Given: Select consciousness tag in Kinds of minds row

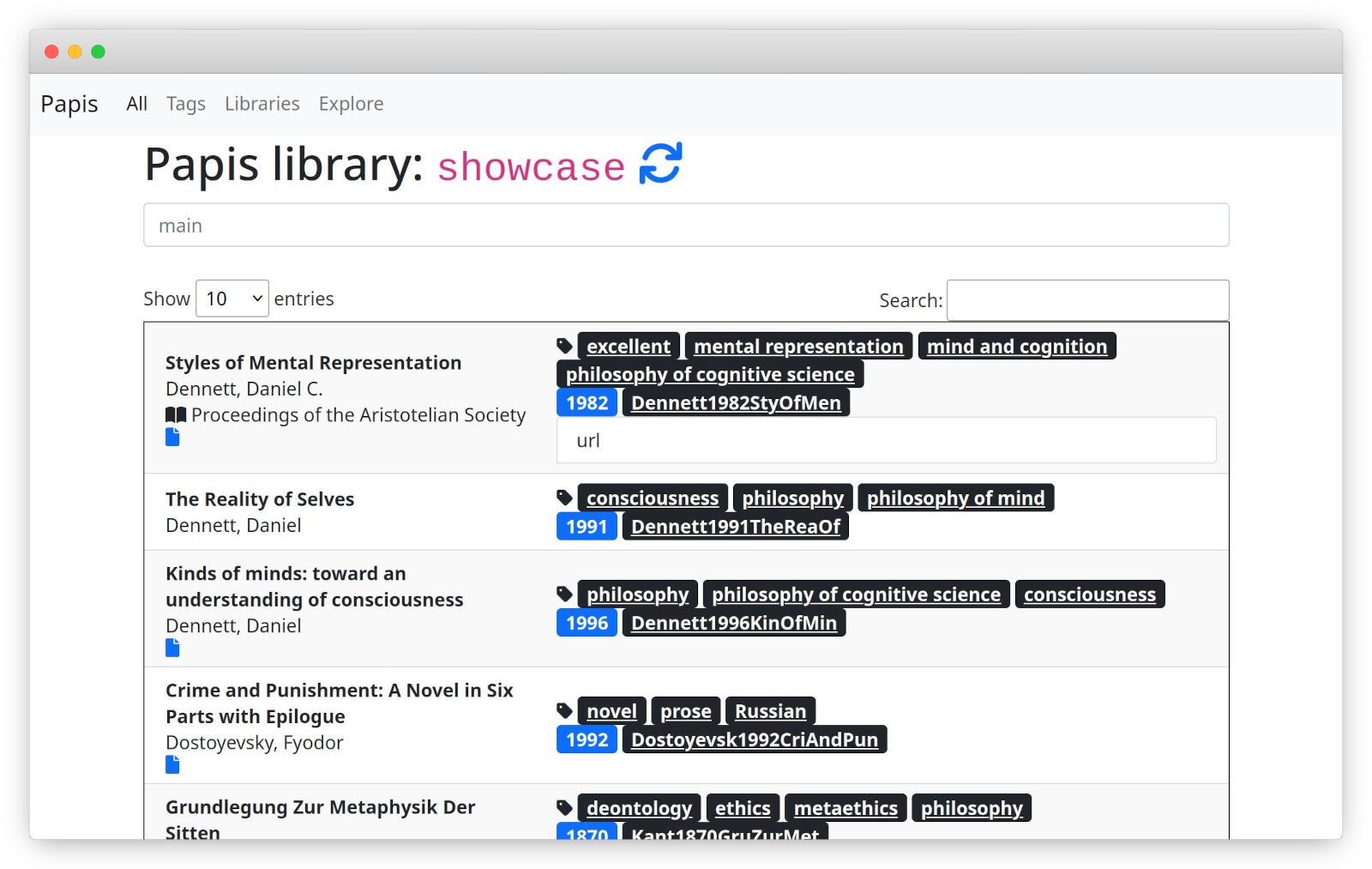Looking at the screenshot, I should (1090, 594).
